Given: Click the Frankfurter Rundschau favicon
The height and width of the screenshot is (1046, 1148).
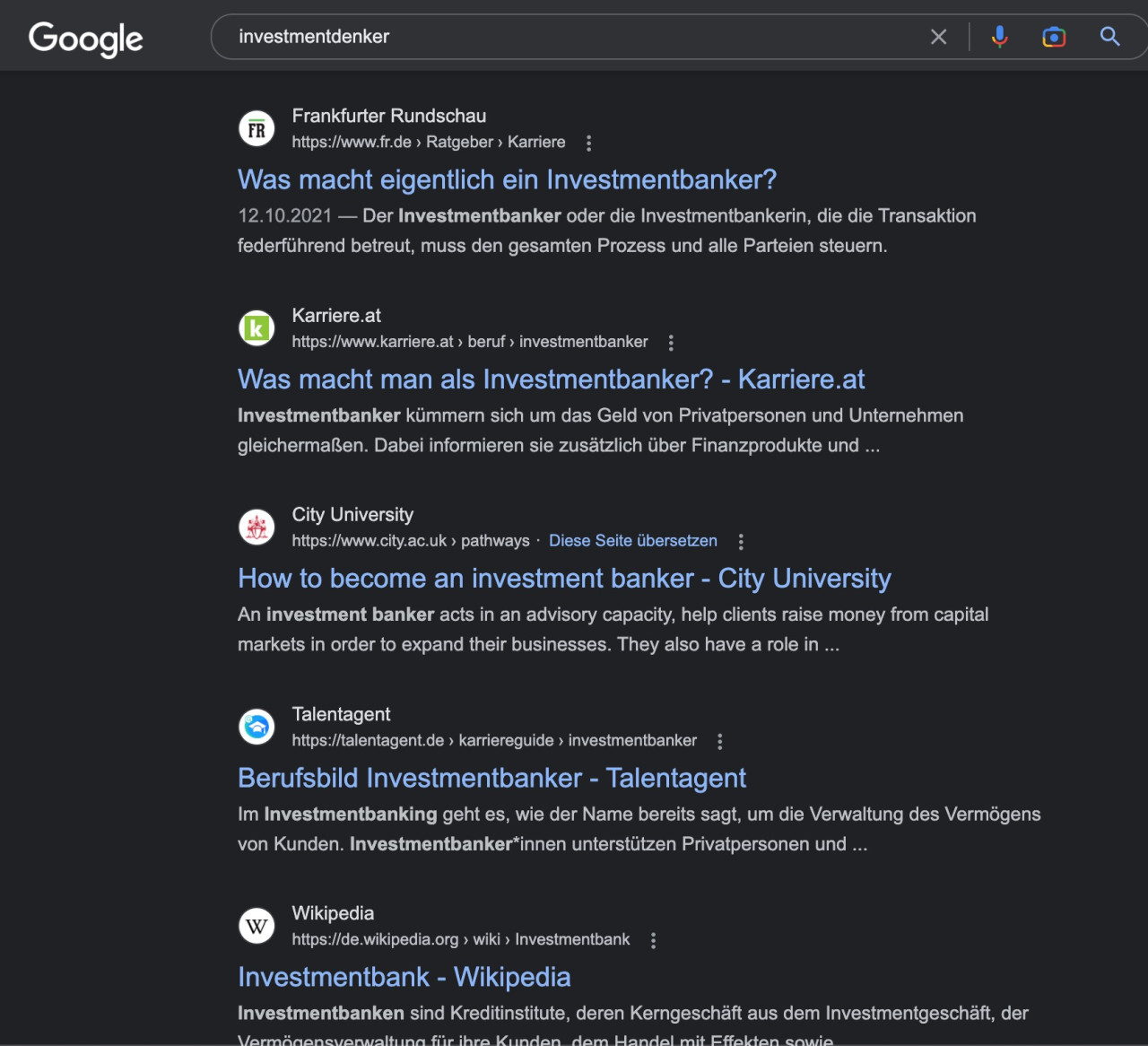Looking at the screenshot, I should coord(257,129).
